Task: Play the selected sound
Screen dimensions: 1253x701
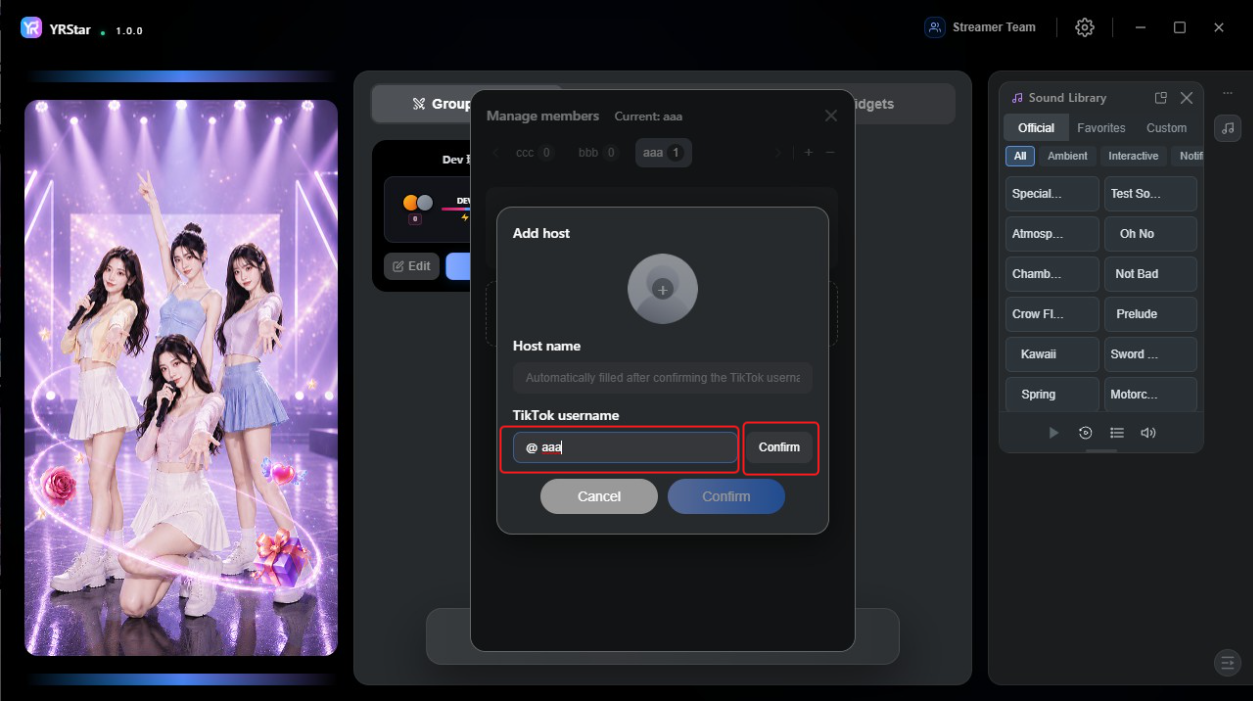Action: (x=1053, y=433)
